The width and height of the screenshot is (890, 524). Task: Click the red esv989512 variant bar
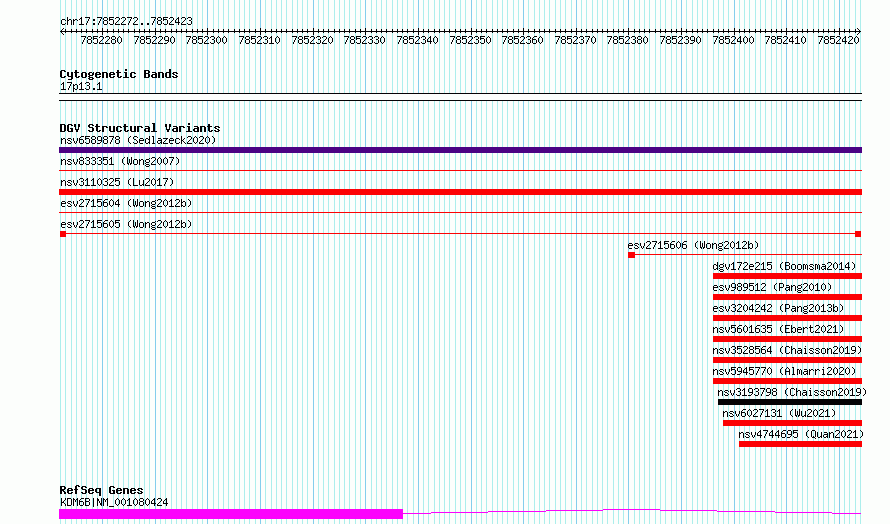(787, 297)
